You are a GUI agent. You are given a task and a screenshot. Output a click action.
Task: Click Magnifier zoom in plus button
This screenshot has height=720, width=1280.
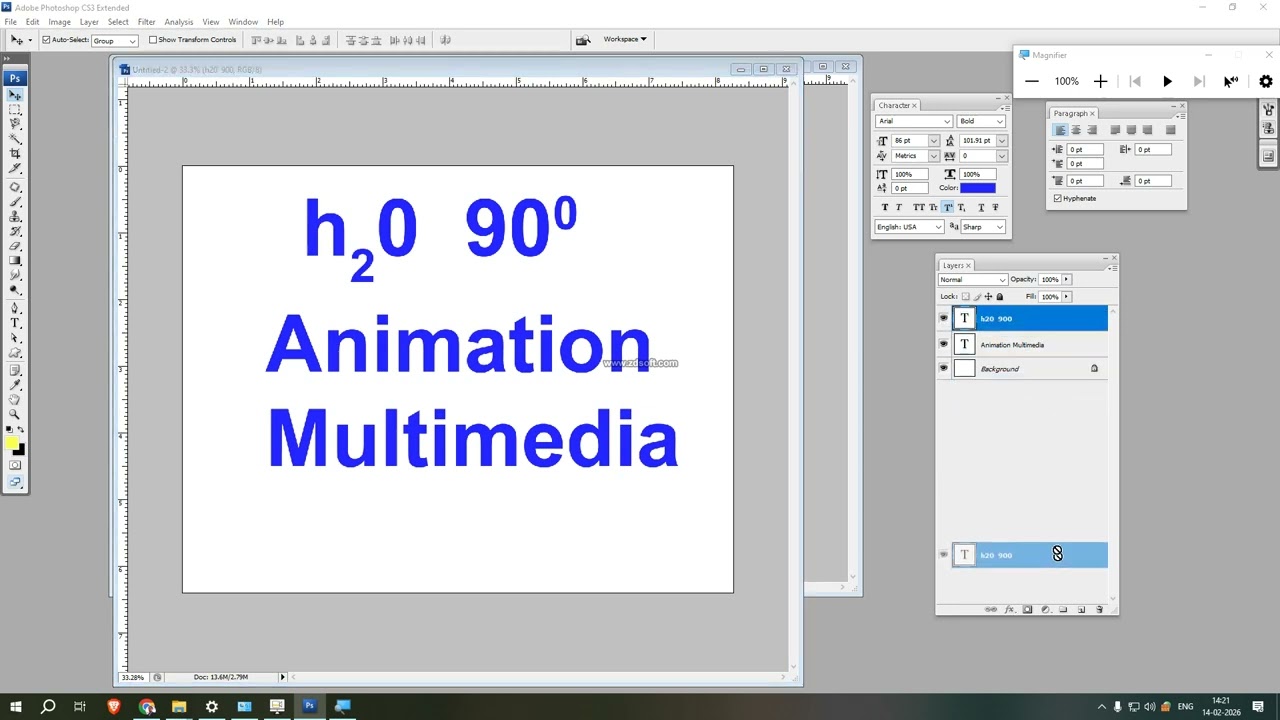(x=1100, y=81)
